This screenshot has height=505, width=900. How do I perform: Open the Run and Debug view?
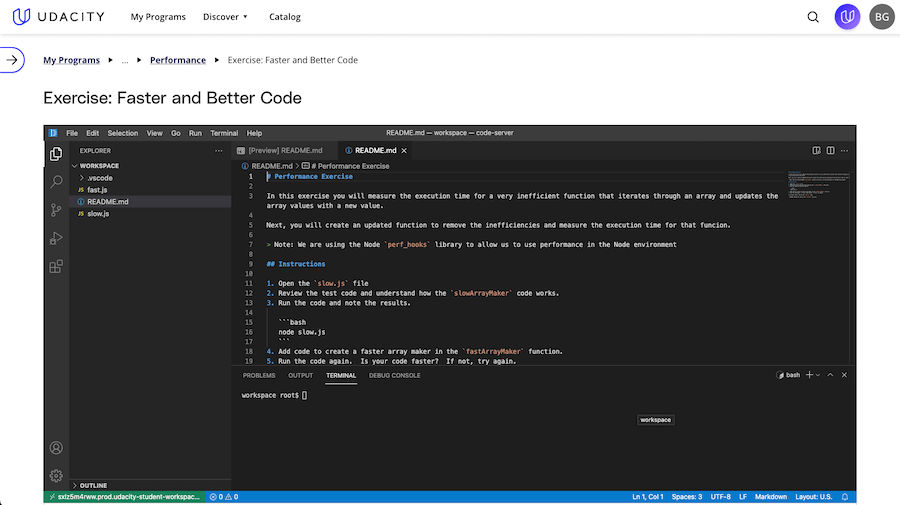click(x=56, y=238)
